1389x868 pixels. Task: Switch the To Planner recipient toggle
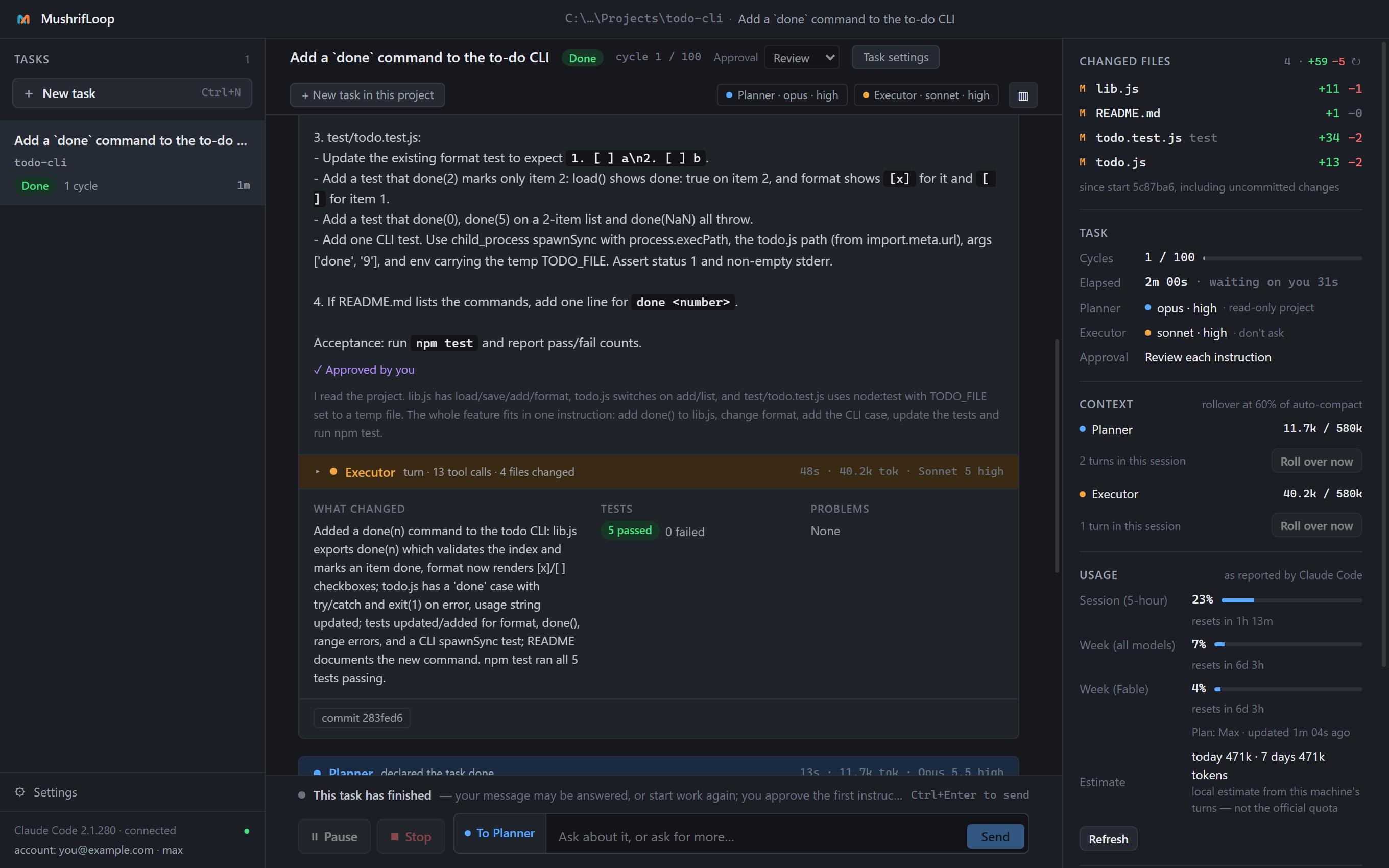pyautogui.click(x=499, y=834)
